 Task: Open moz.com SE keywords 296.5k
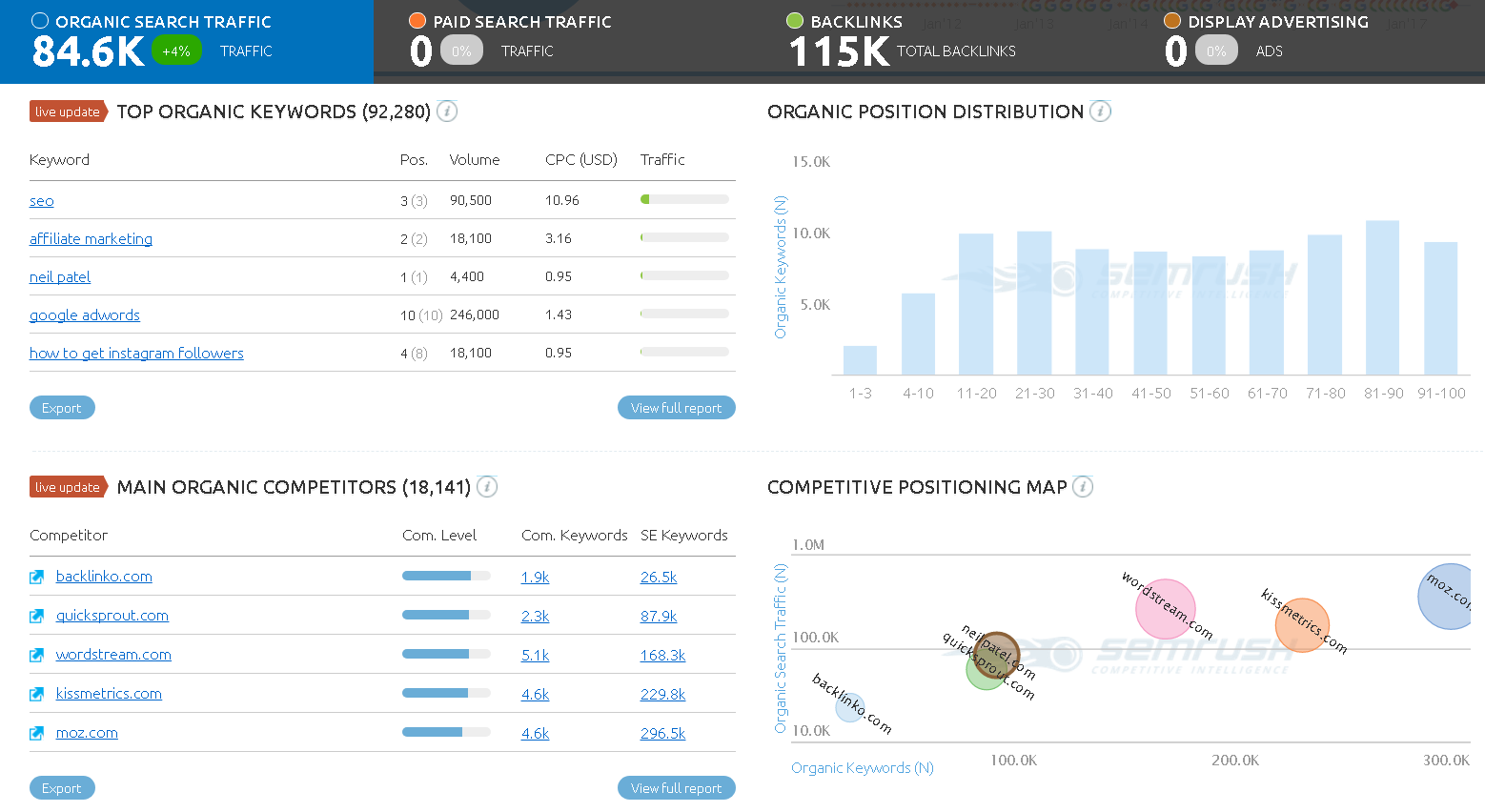[x=662, y=734]
